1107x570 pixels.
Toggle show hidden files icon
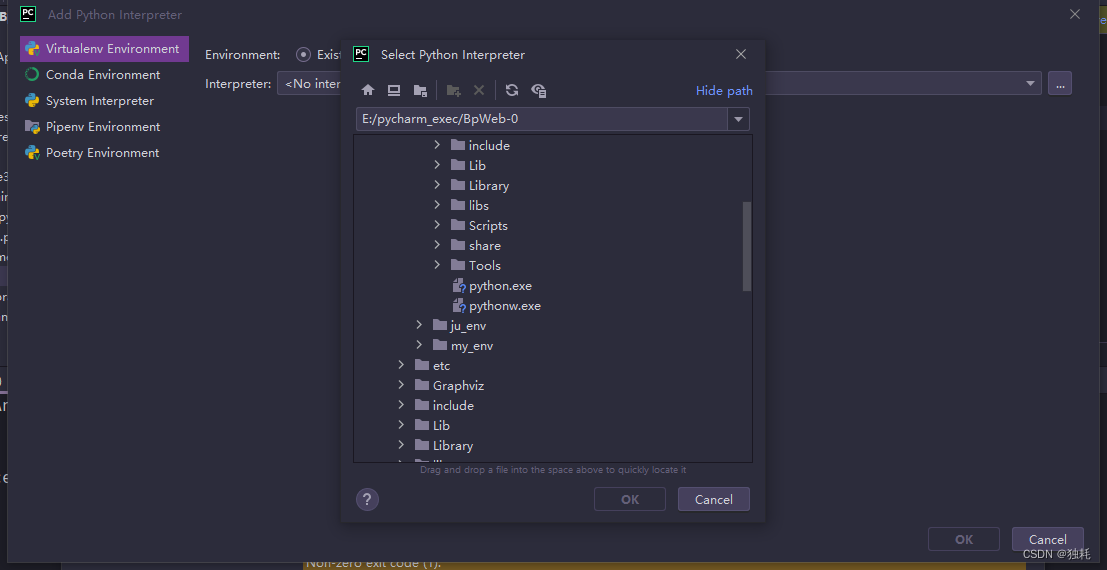tap(539, 90)
